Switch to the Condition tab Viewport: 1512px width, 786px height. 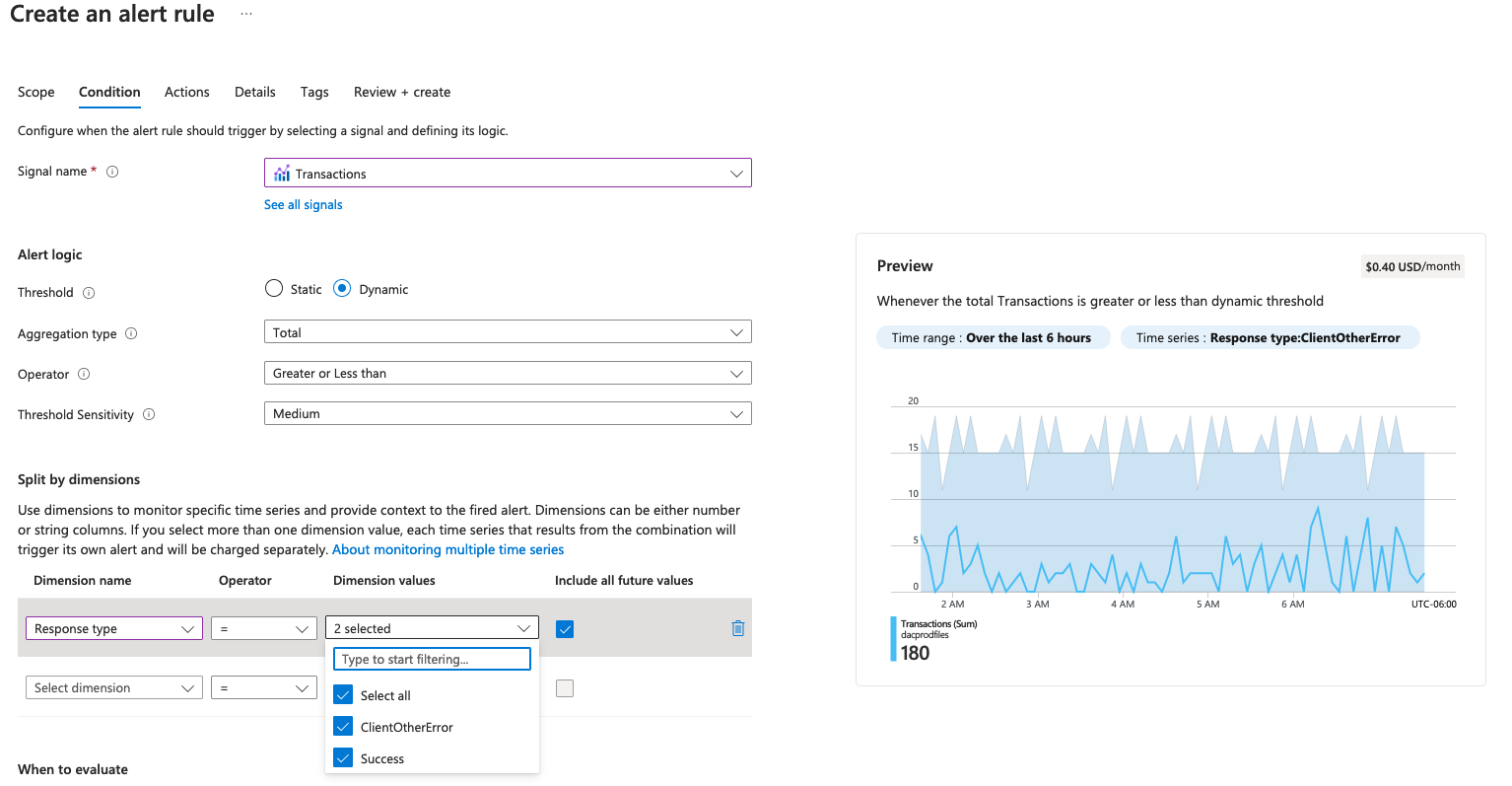pos(109,92)
